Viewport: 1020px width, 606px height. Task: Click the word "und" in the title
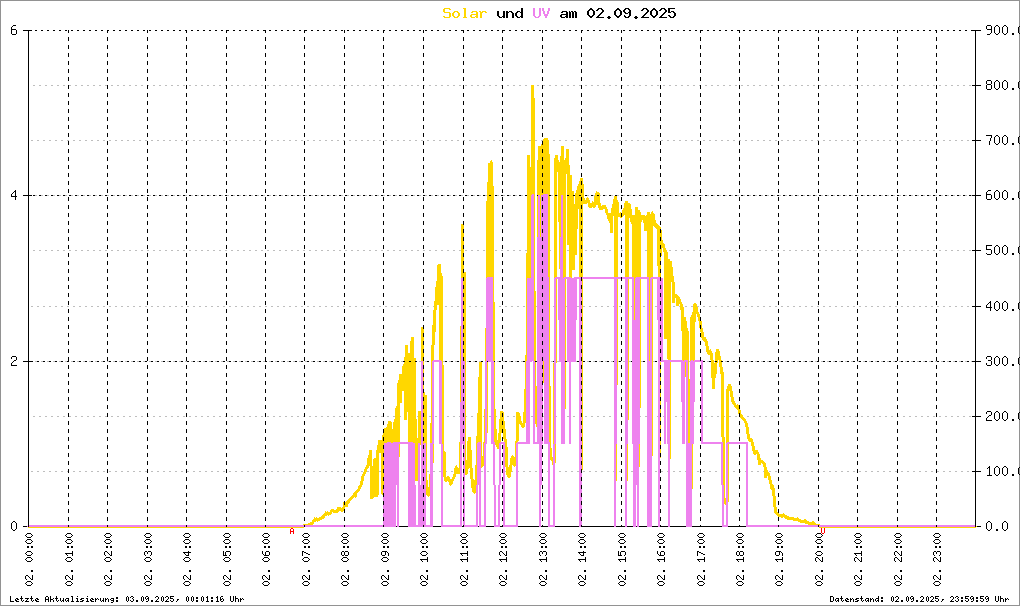(x=509, y=13)
